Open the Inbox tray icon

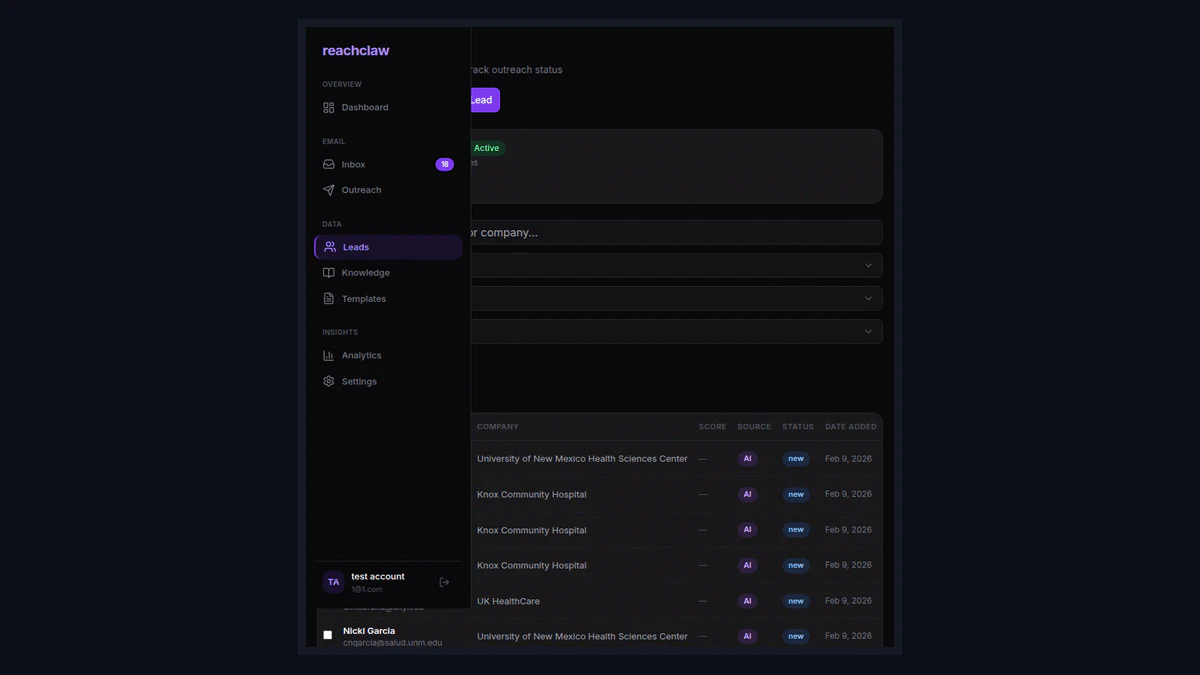[x=329, y=165]
